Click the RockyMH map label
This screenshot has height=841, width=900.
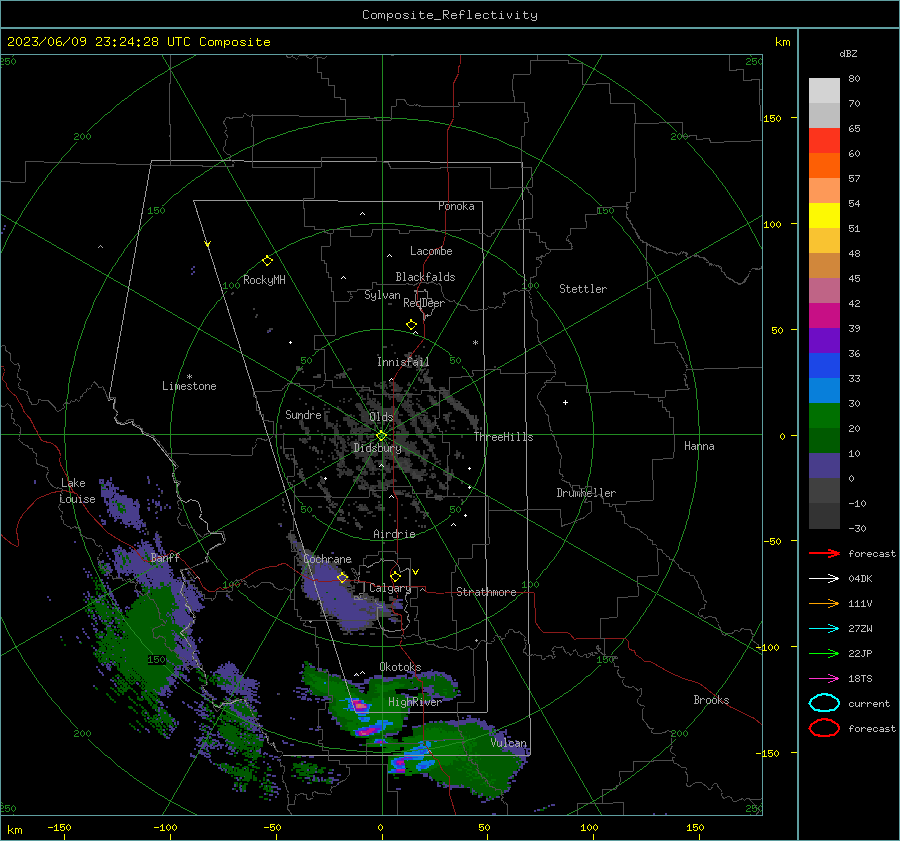(264, 280)
